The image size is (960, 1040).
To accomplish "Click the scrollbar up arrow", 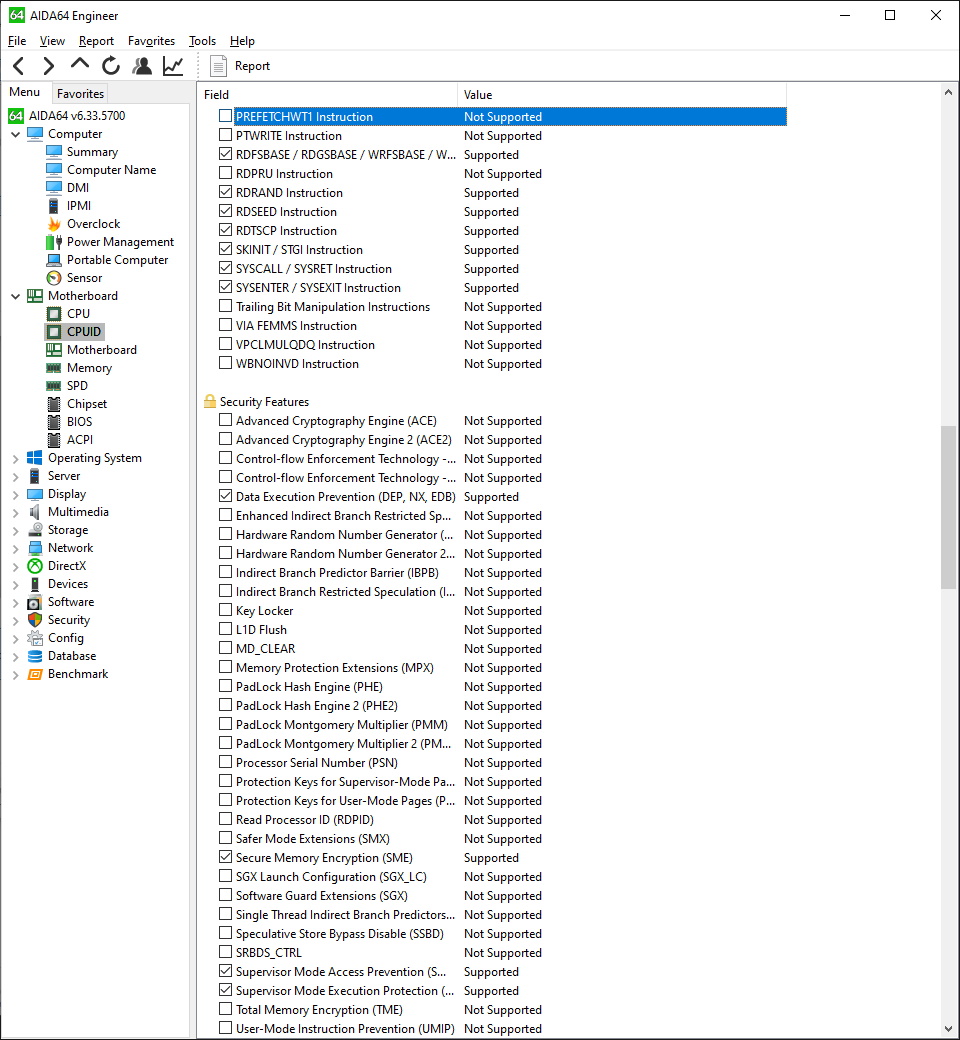I will (949, 93).
